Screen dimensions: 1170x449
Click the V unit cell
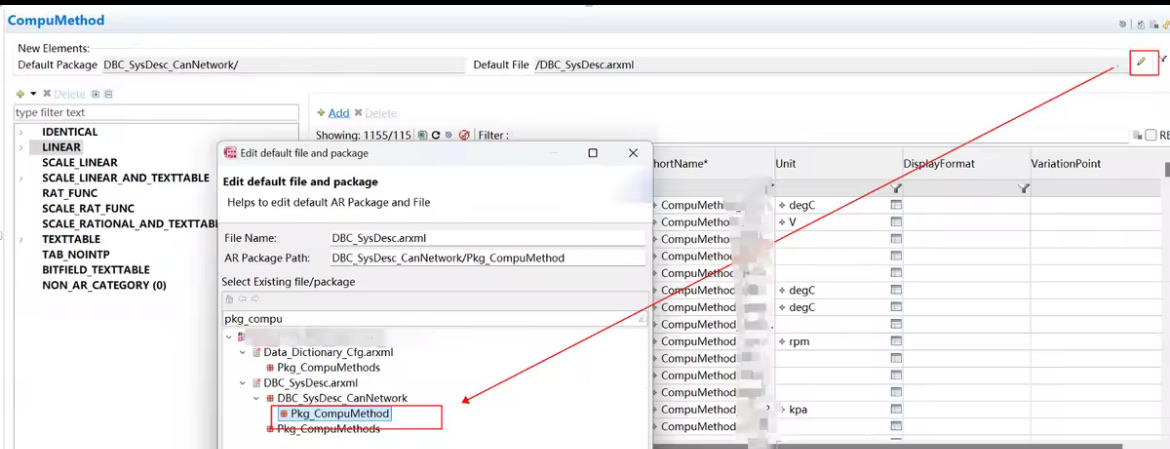pos(839,222)
